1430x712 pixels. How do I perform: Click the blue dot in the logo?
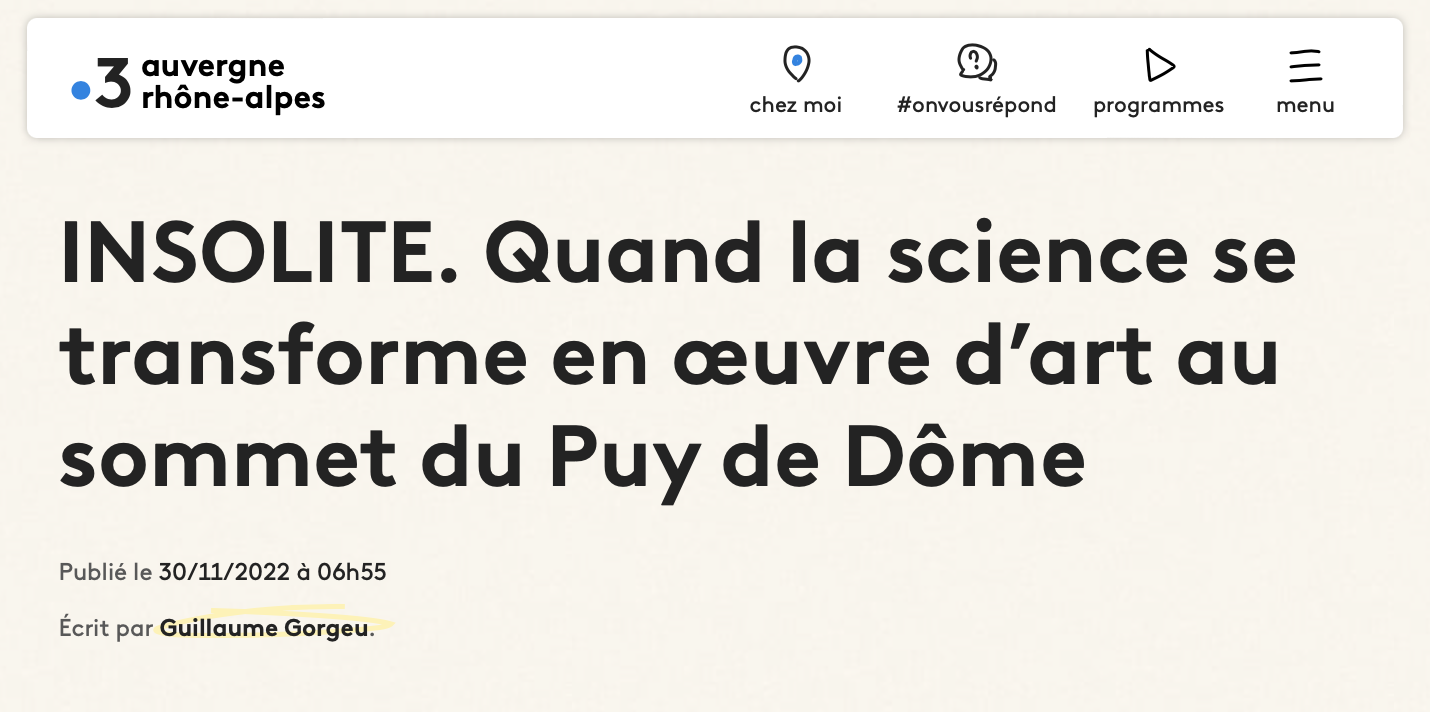(81, 91)
